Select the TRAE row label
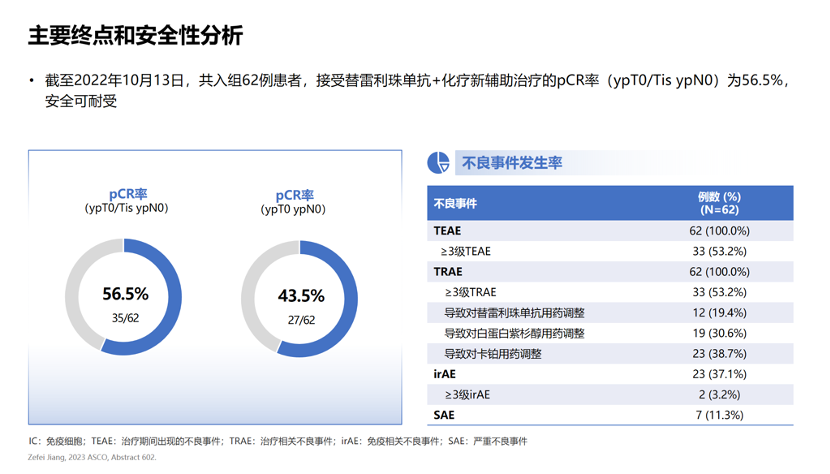830x474 pixels. [448, 272]
